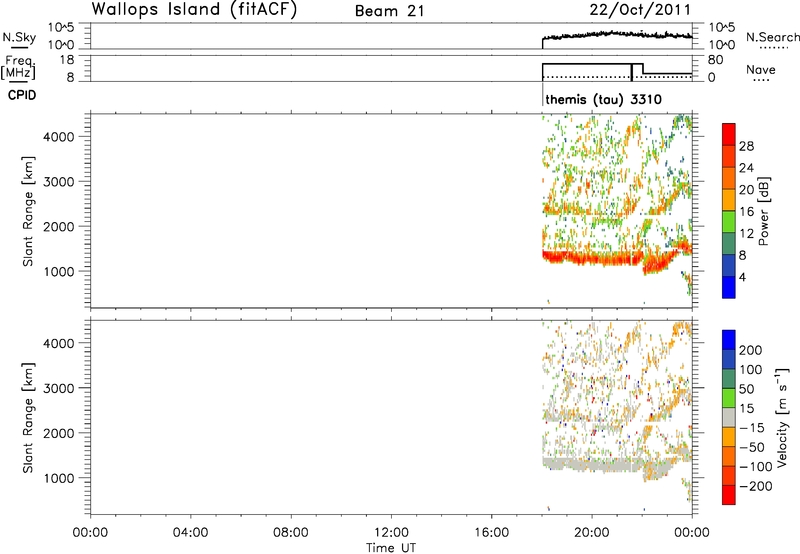
Task: Click the 1000 tick label on the velocity panel
Action: click(x=59, y=478)
